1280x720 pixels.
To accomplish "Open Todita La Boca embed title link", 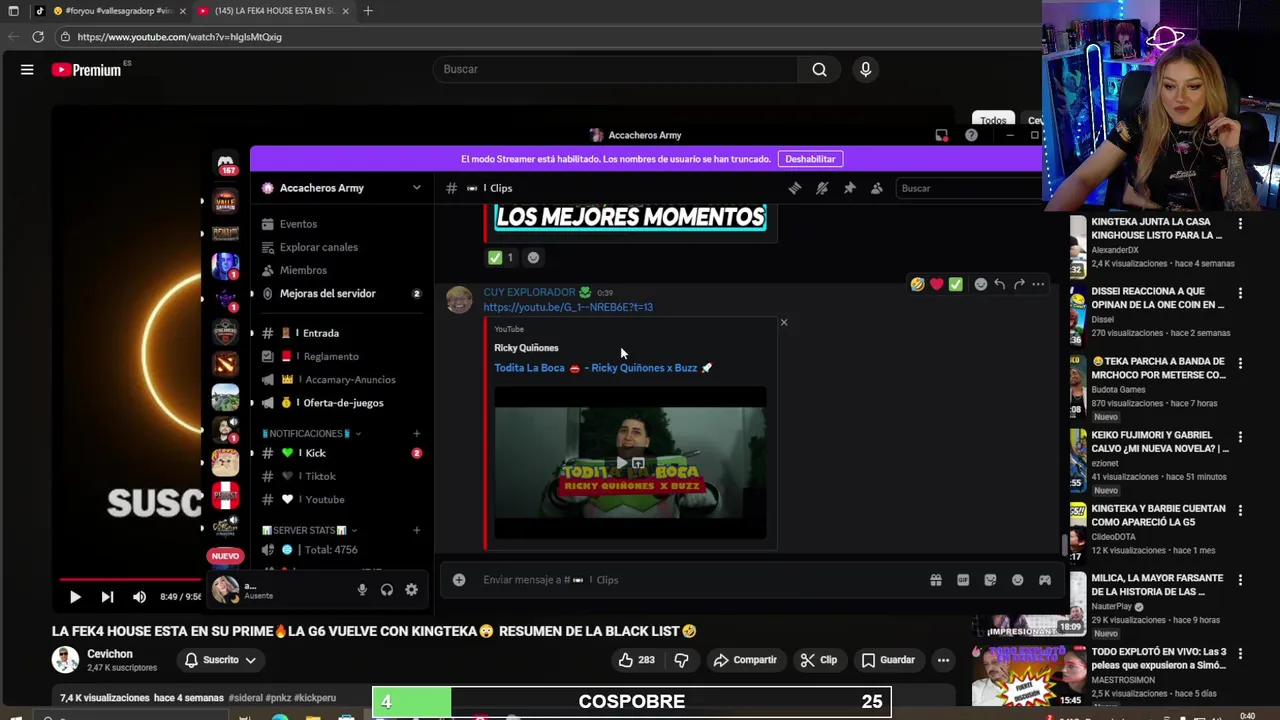I will pyautogui.click(x=603, y=368).
